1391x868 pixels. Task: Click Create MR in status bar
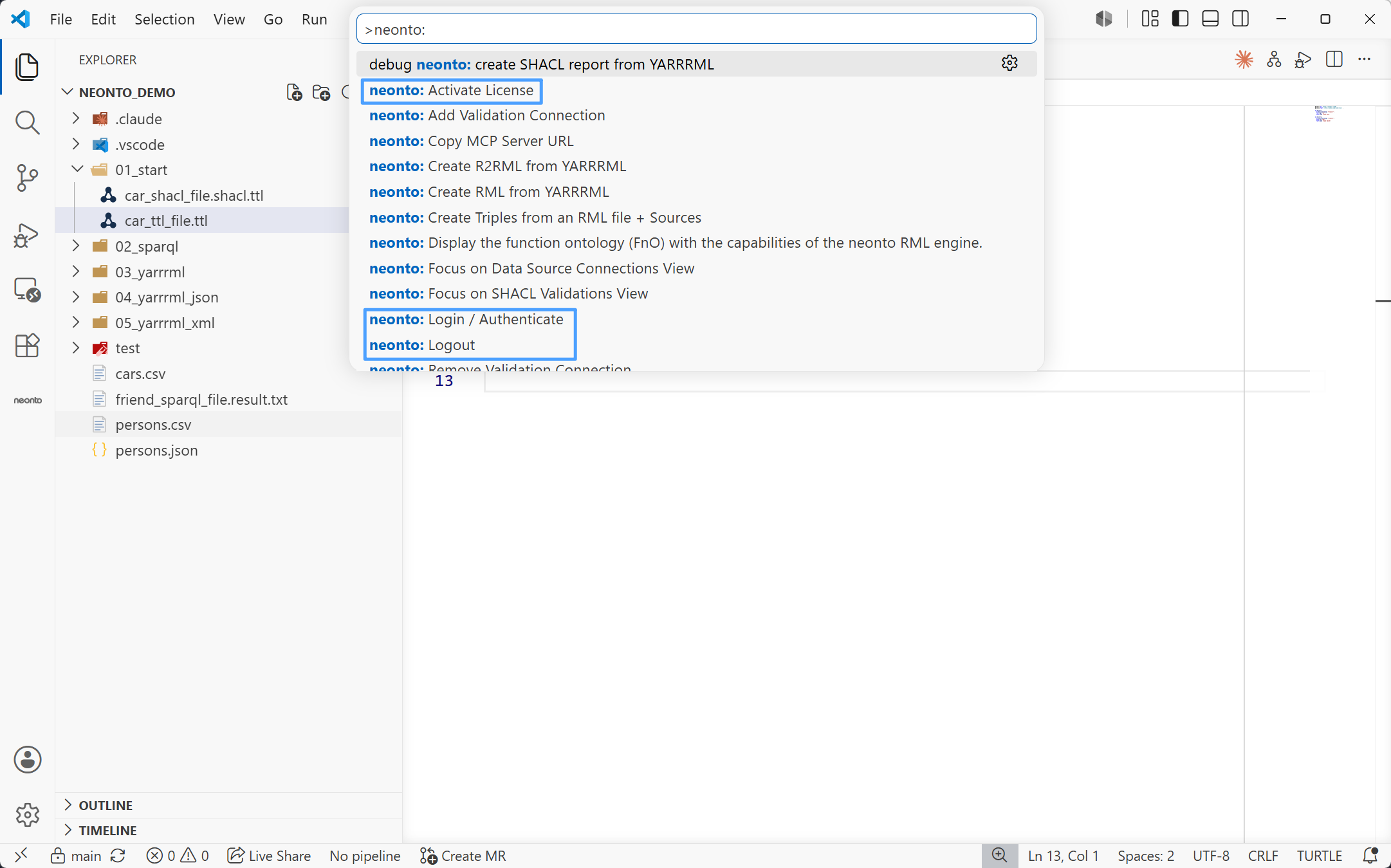(x=463, y=855)
